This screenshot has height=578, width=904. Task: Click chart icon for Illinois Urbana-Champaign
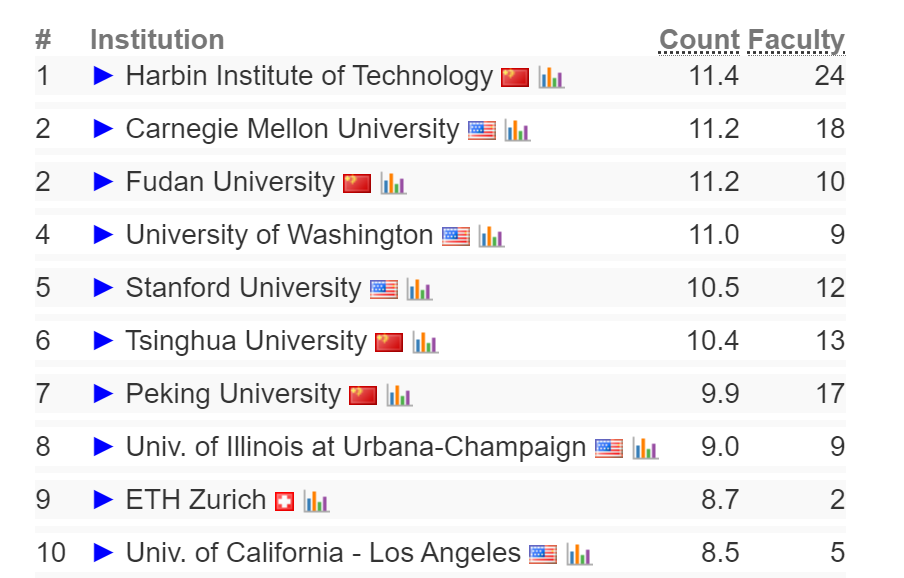[645, 448]
